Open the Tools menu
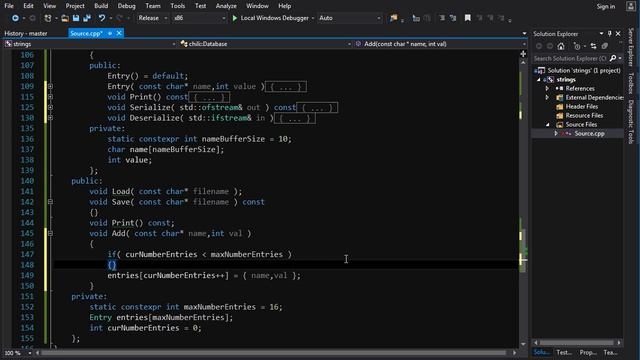The width and height of the screenshot is (640, 360). click(x=178, y=6)
